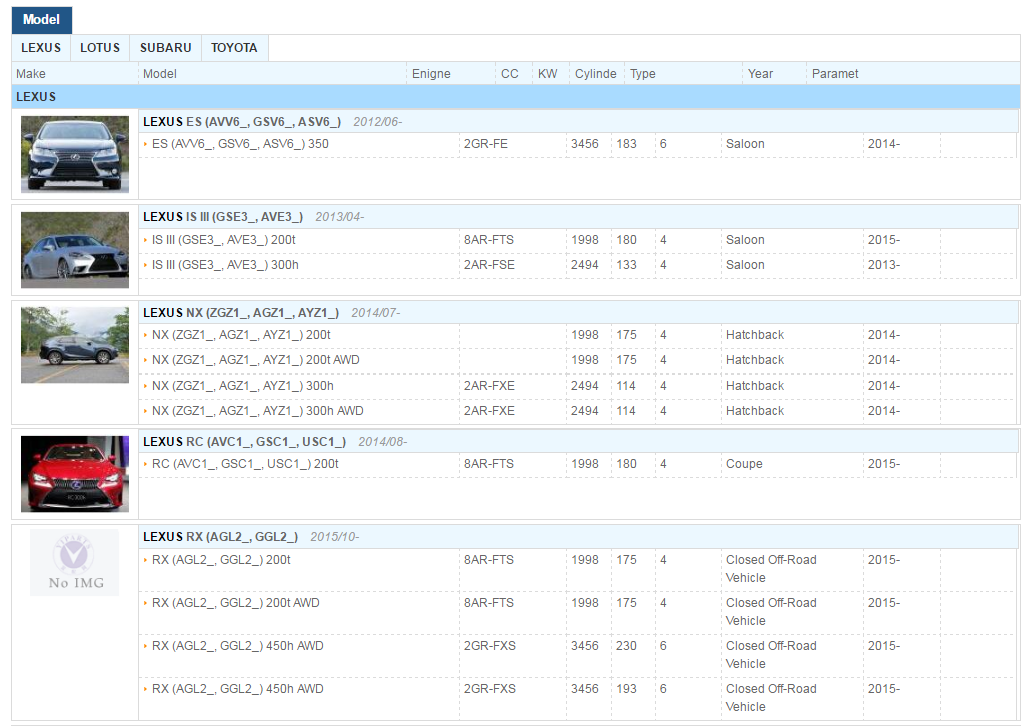Open the RX 450h AWD model with 193 KW
This screenshot has height=726, width=1026.
pos(238,689)
